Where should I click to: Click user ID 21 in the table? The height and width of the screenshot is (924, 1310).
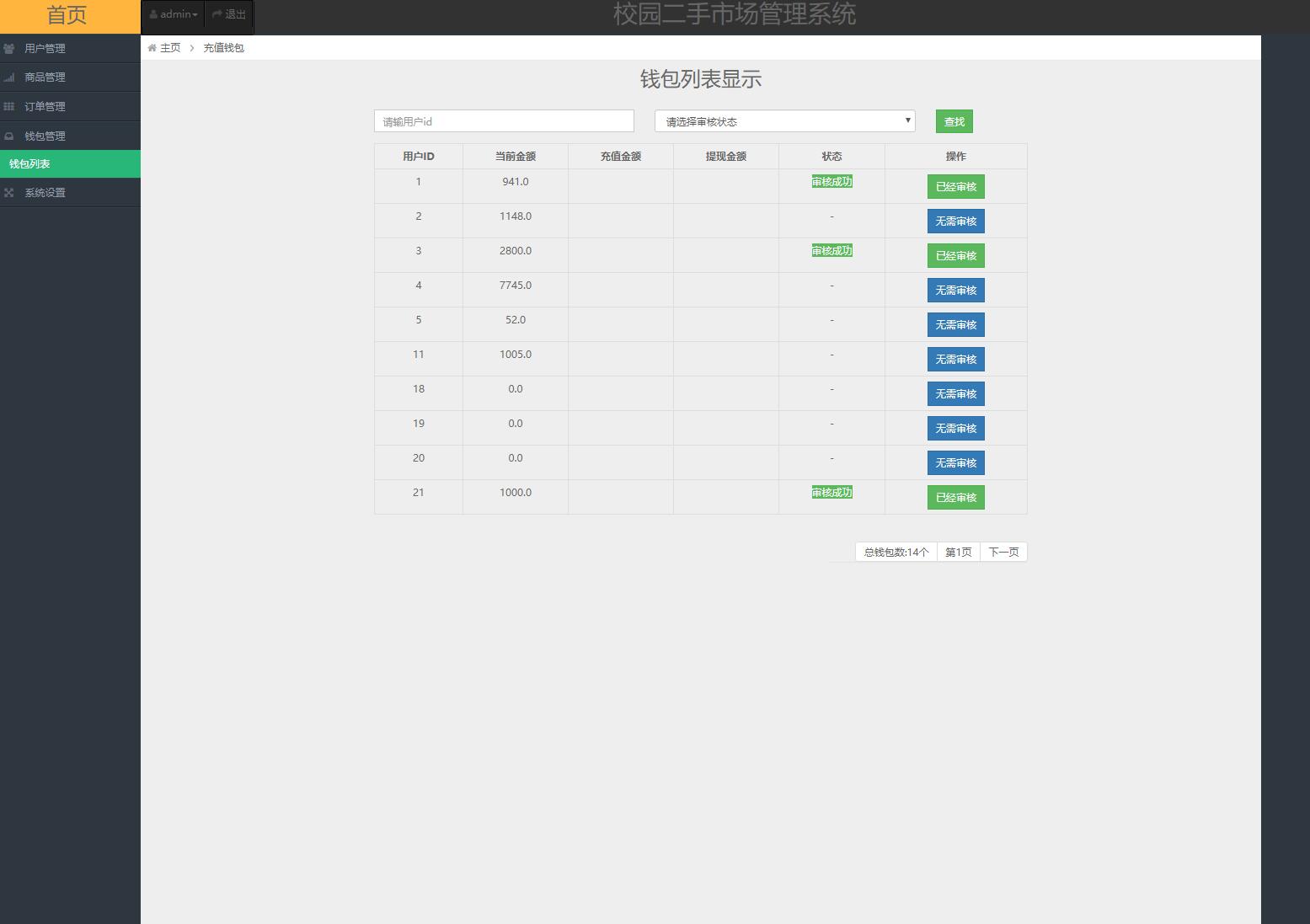[x=419, y=493]
